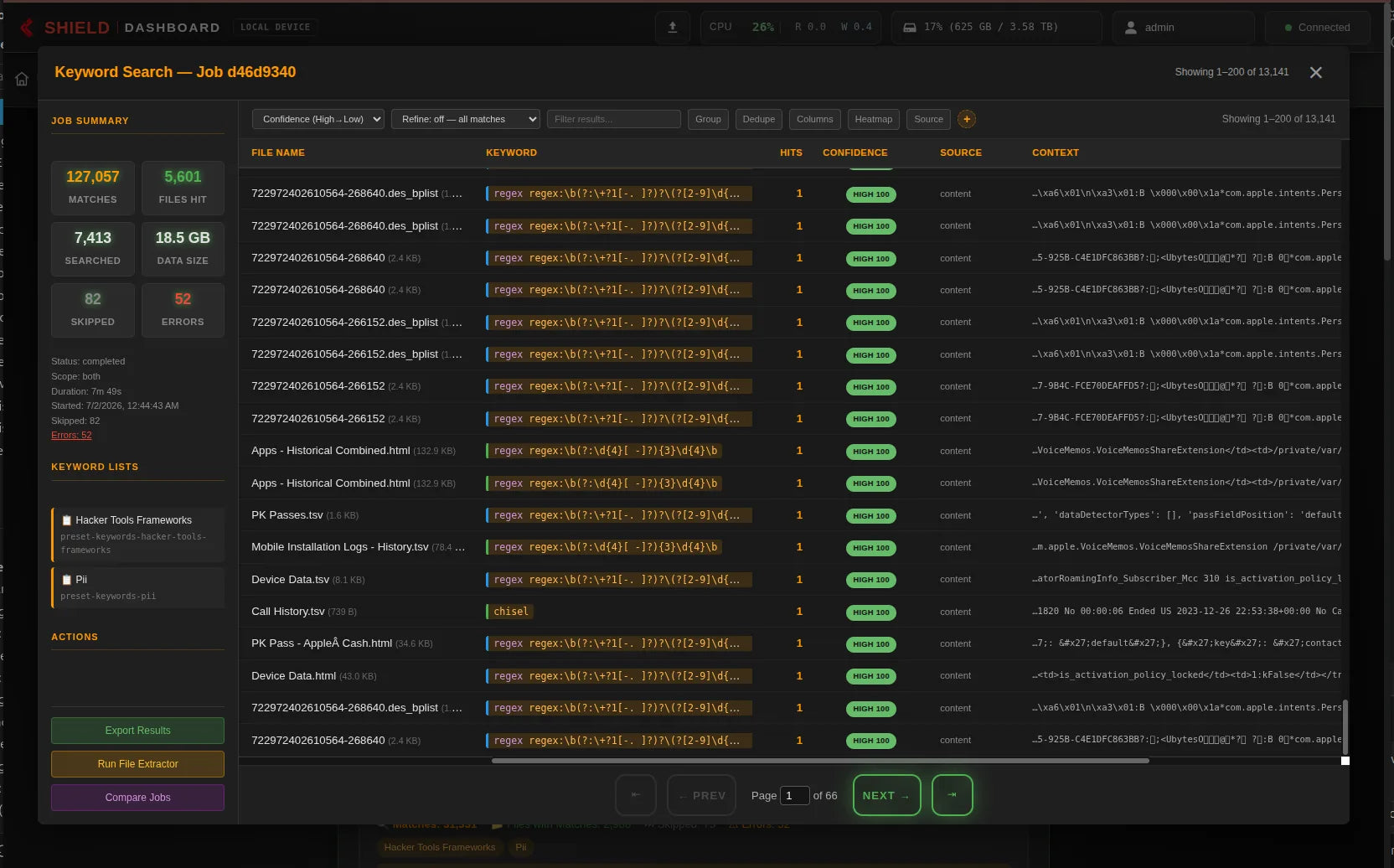Click the upload icon in top bar
The width and height of the screenshot is (1394, 868).
tap(672, 28)
